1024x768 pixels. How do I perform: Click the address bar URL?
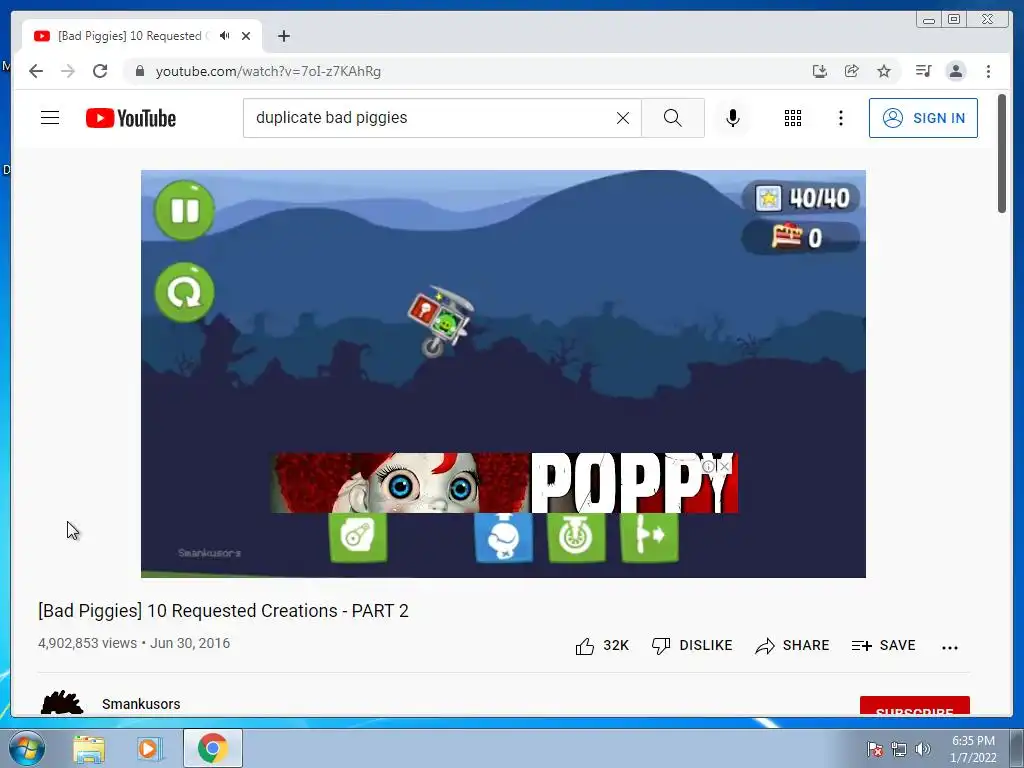[268, 71]
